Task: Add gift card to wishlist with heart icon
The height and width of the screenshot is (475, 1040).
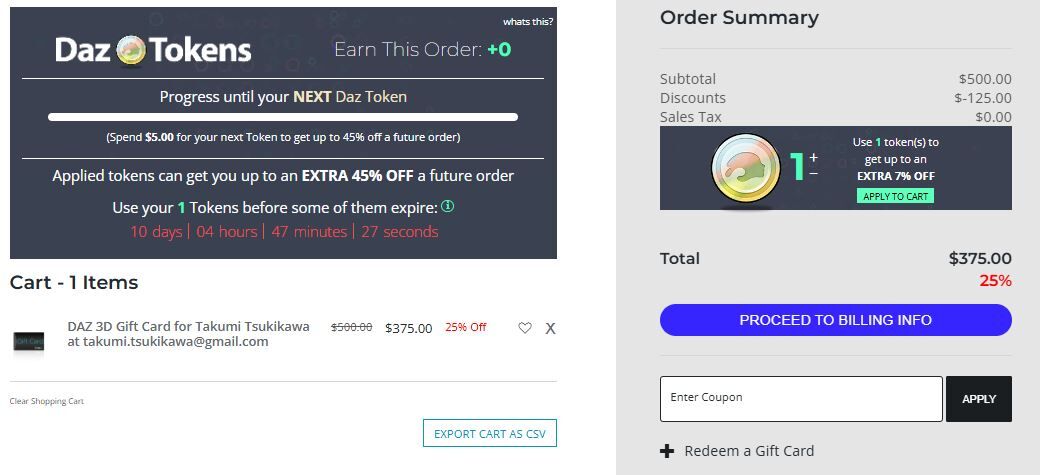Action: (525, 328)
